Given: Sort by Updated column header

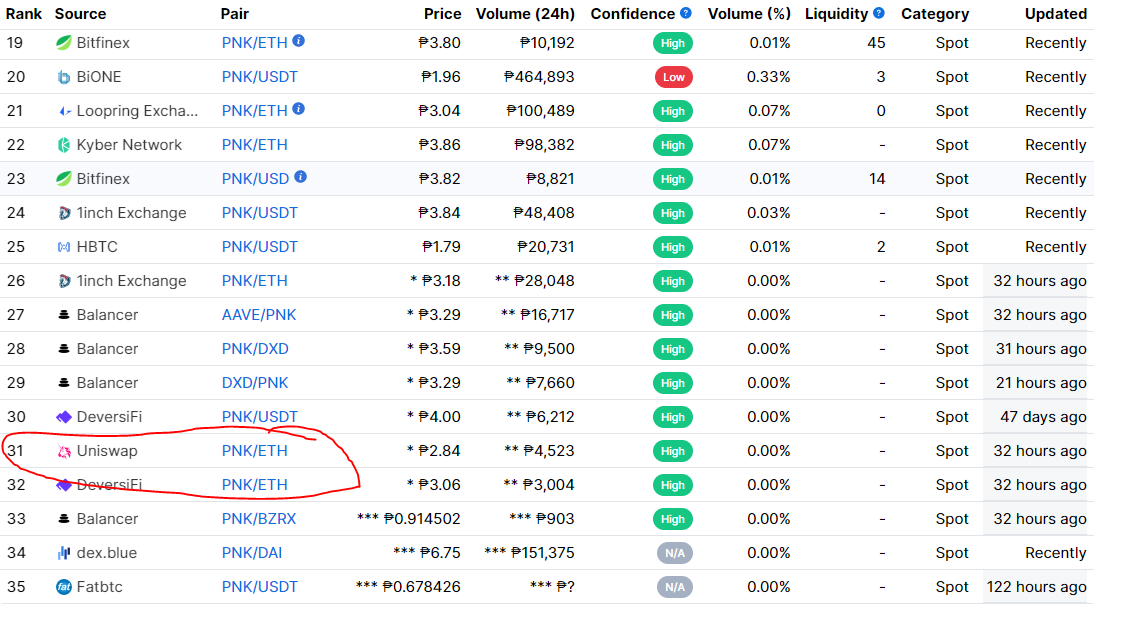Looking at the screenshot, I should (x=1055, y=14).
